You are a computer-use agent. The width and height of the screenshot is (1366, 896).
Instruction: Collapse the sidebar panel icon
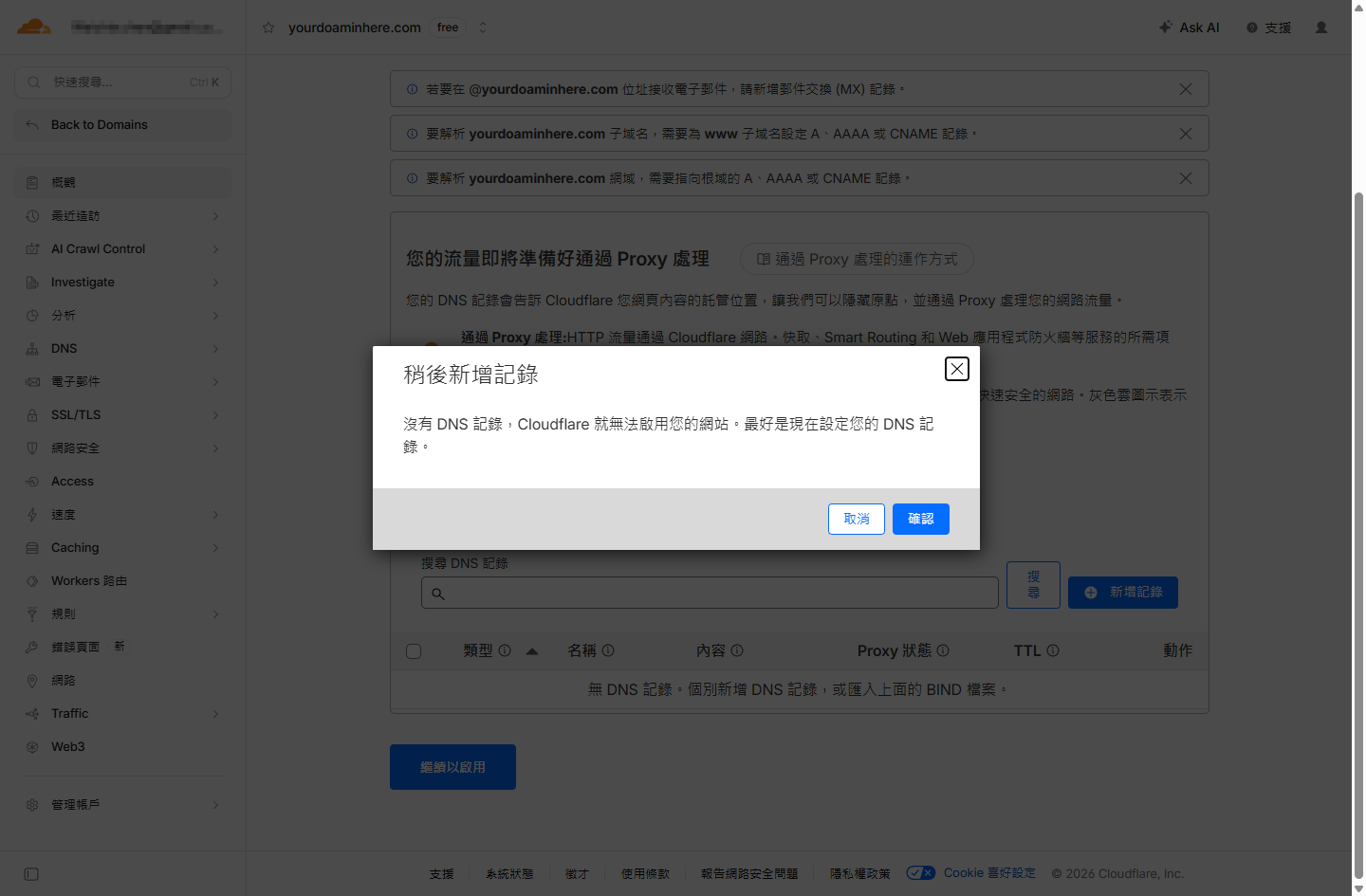[31, 874]
